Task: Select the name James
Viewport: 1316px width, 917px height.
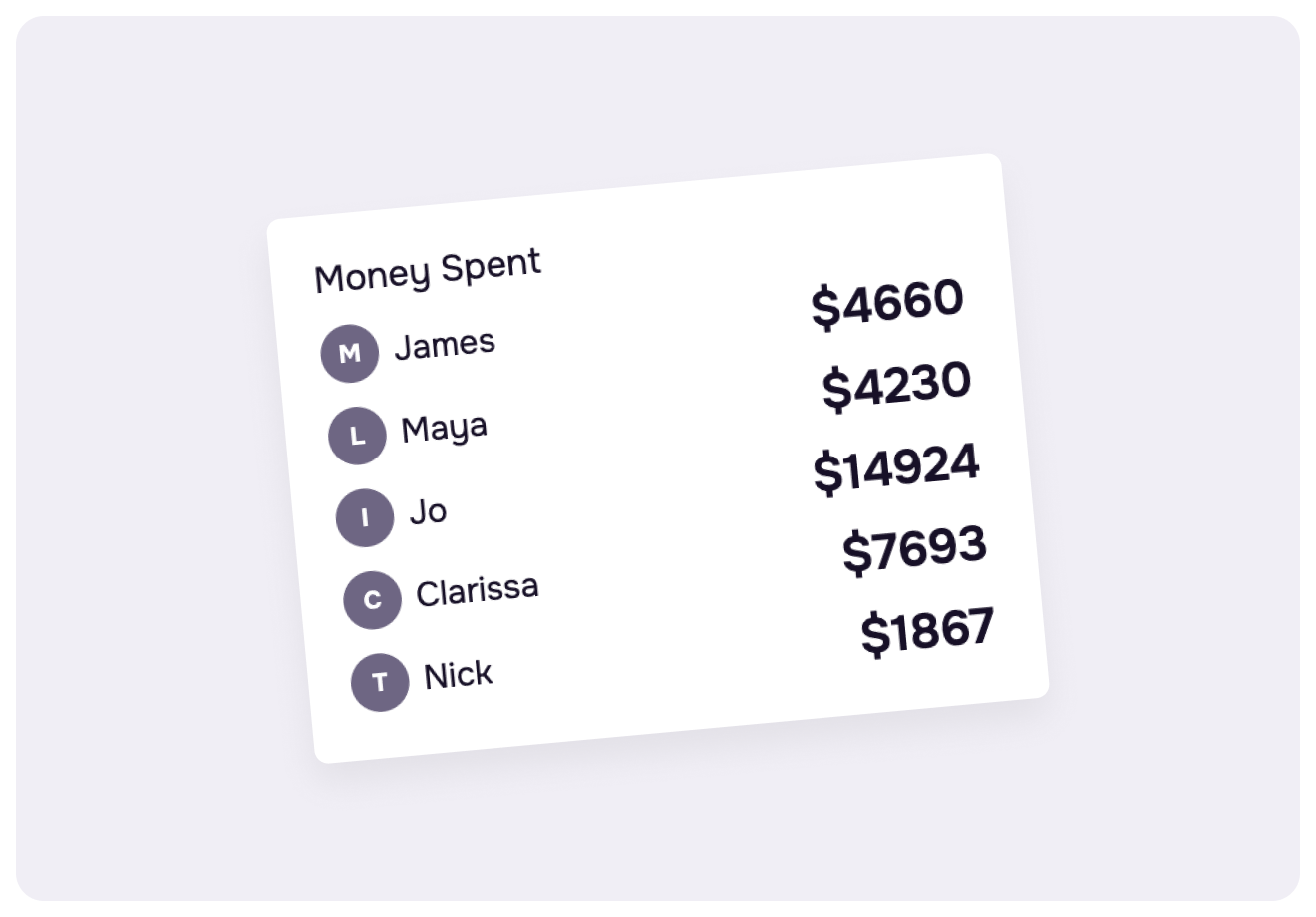Action: pos(445,344)
